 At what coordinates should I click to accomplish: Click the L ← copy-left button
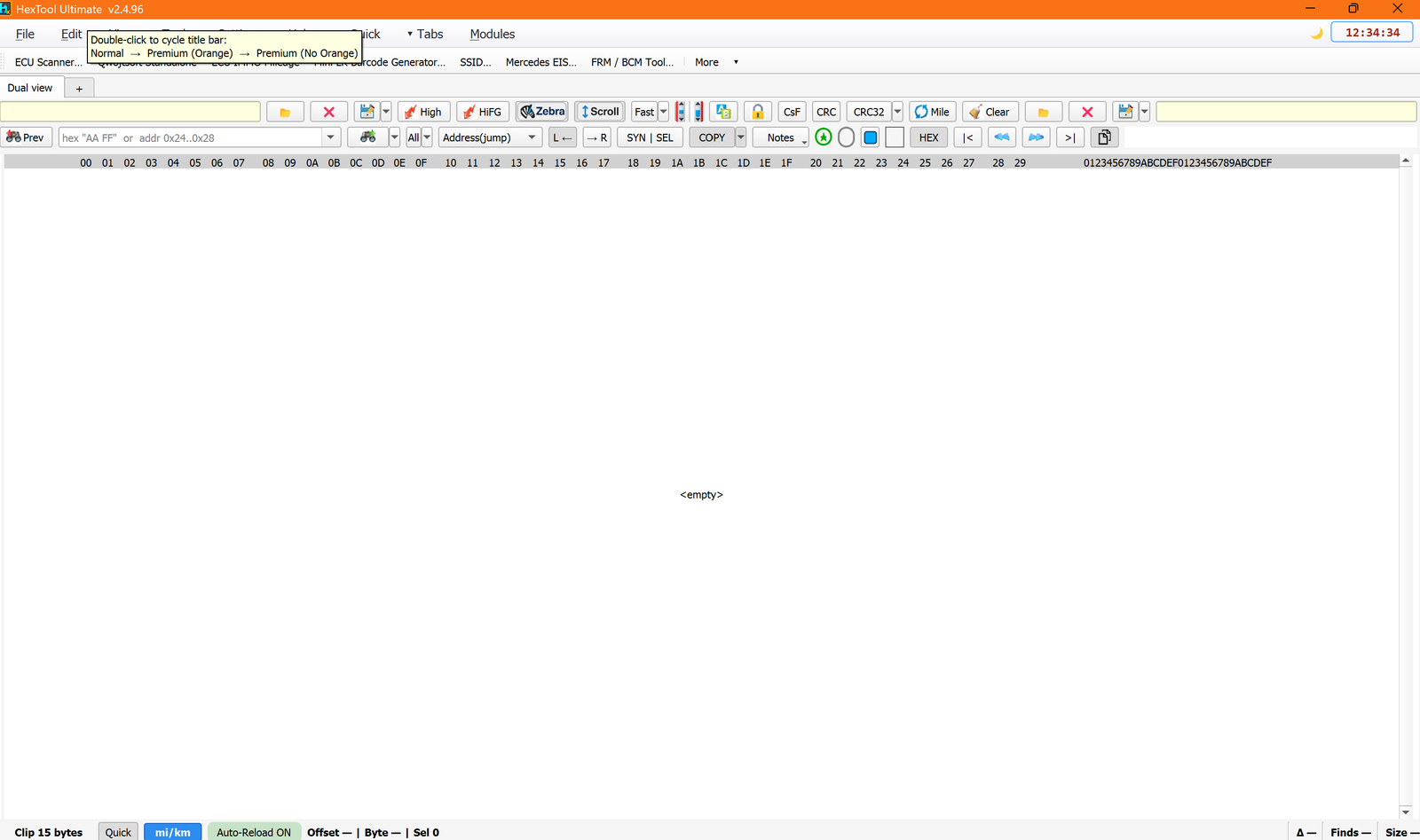[563, 137]
